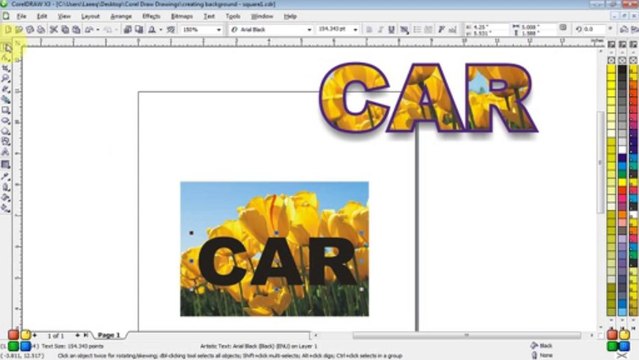Viewport: 639px width, 360px height.
Task: Open the font size dropdown
Action: (355, 30)
